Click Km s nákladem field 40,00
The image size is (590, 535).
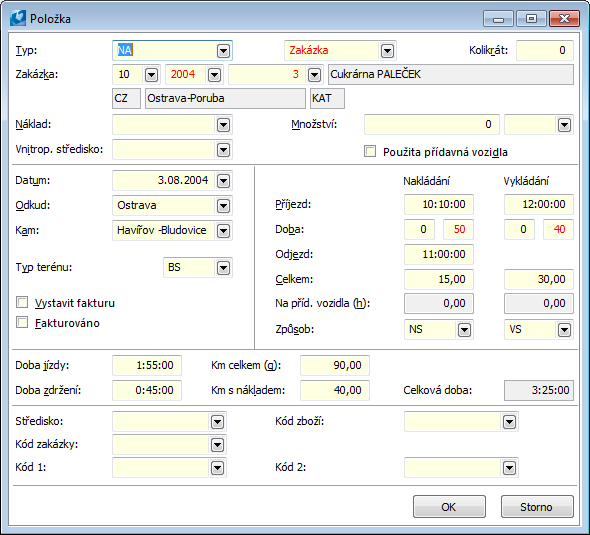coord(335,390)
